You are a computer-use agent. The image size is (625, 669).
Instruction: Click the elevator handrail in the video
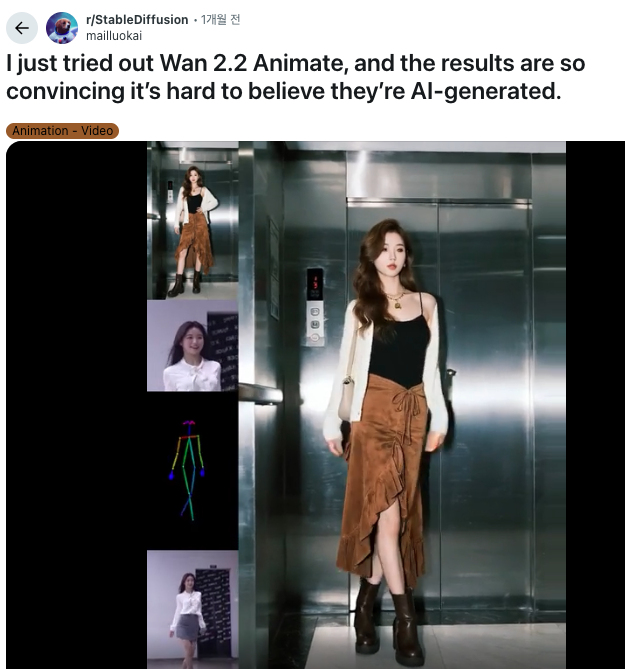261,393
